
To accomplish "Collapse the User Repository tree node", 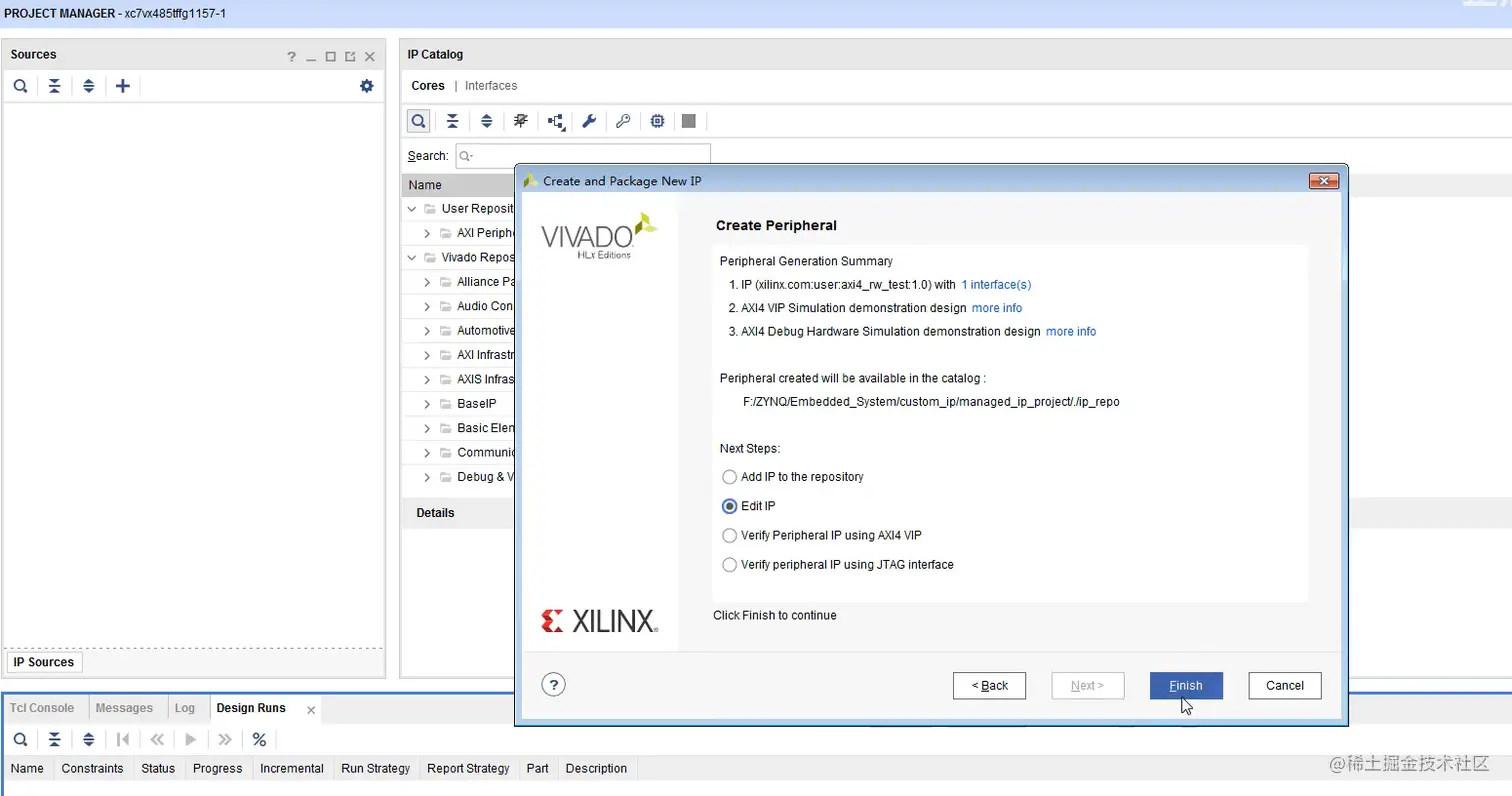I will coord(411,209).
